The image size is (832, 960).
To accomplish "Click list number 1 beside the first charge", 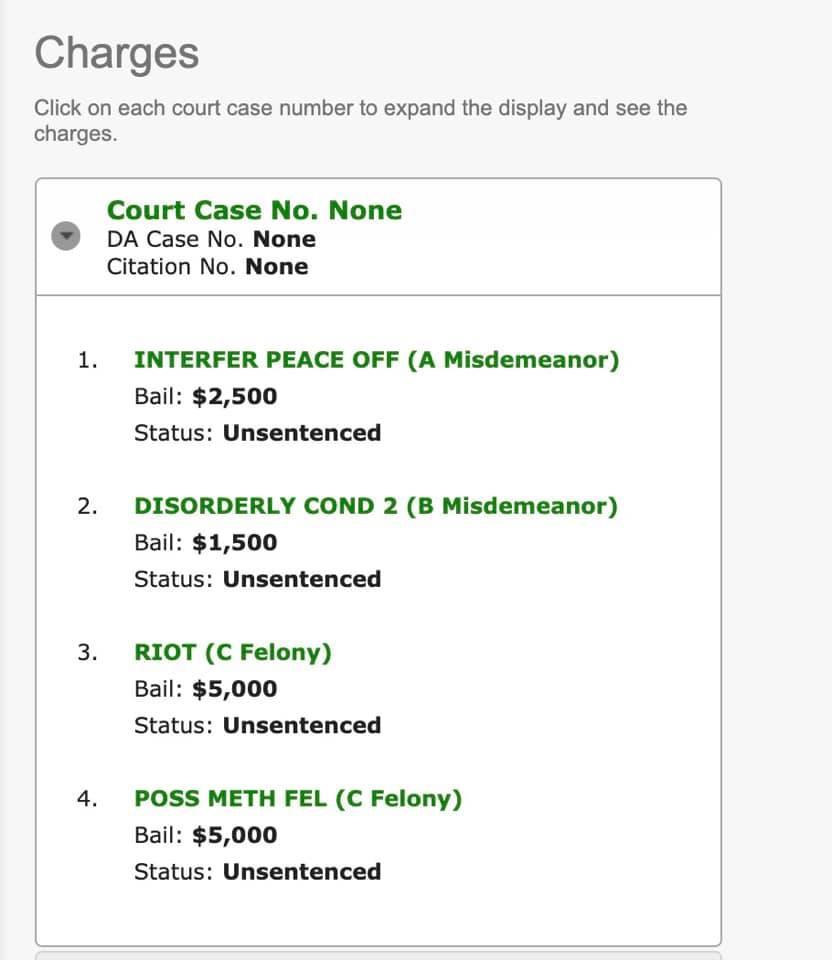I will [87, 360].
